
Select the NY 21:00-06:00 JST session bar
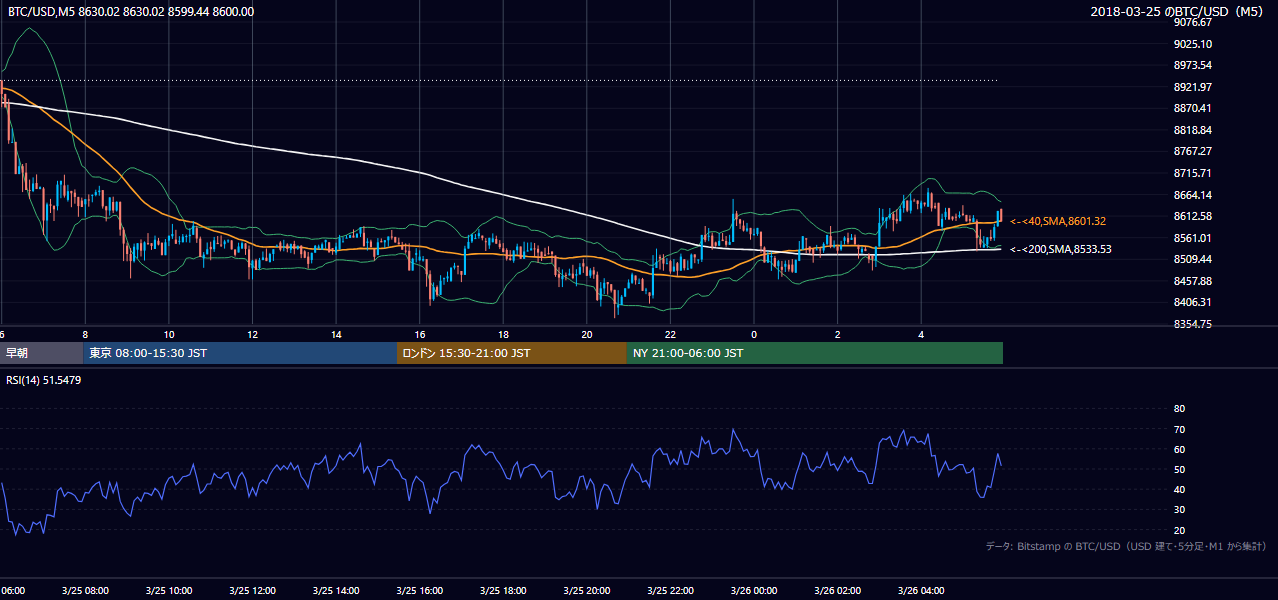[x=815, y=353]
